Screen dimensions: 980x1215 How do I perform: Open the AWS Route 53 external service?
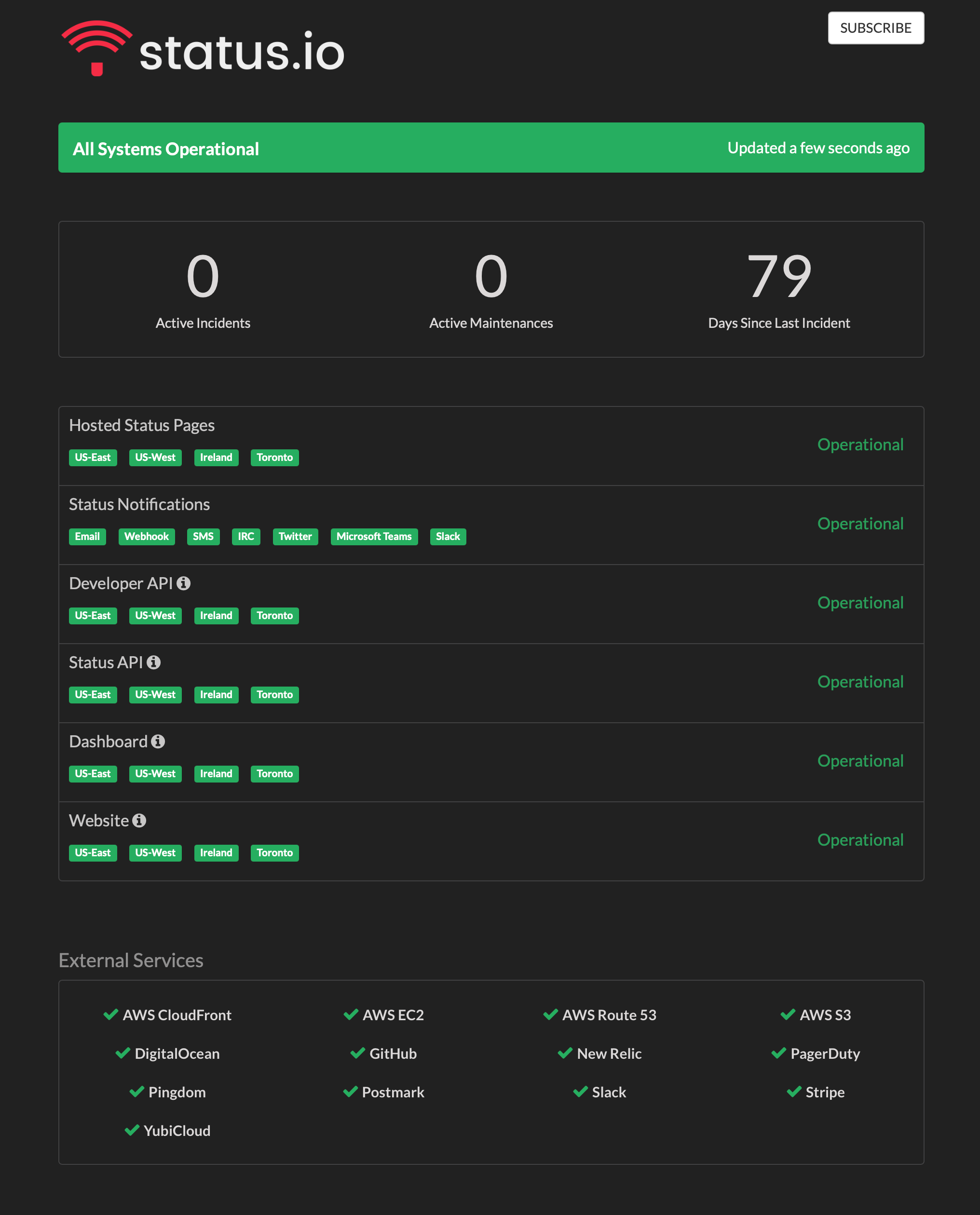(609, 1014)
